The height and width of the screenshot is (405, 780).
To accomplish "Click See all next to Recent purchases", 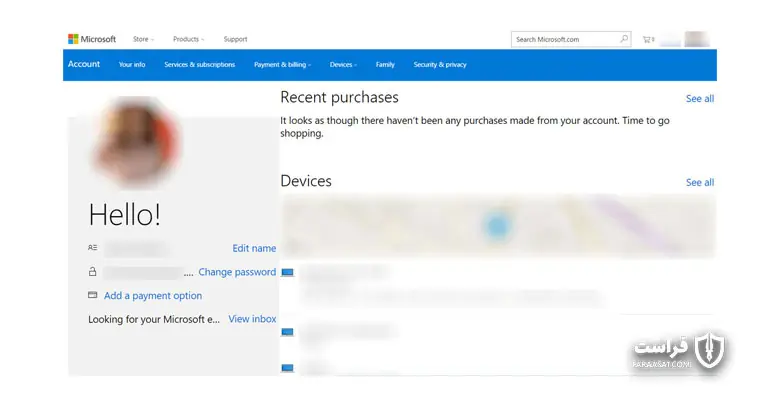I will (699, 99).
